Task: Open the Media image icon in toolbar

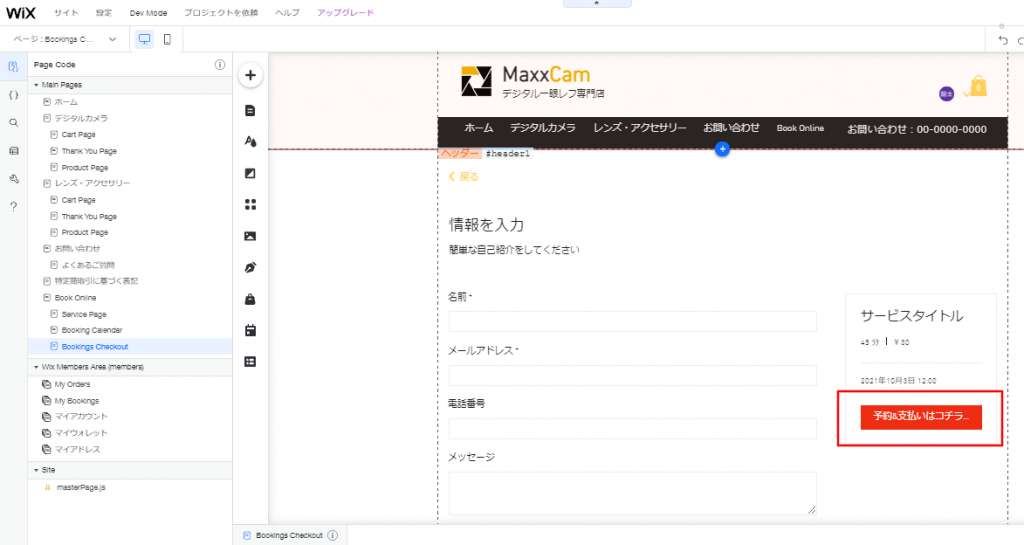Action: (250, 236)
